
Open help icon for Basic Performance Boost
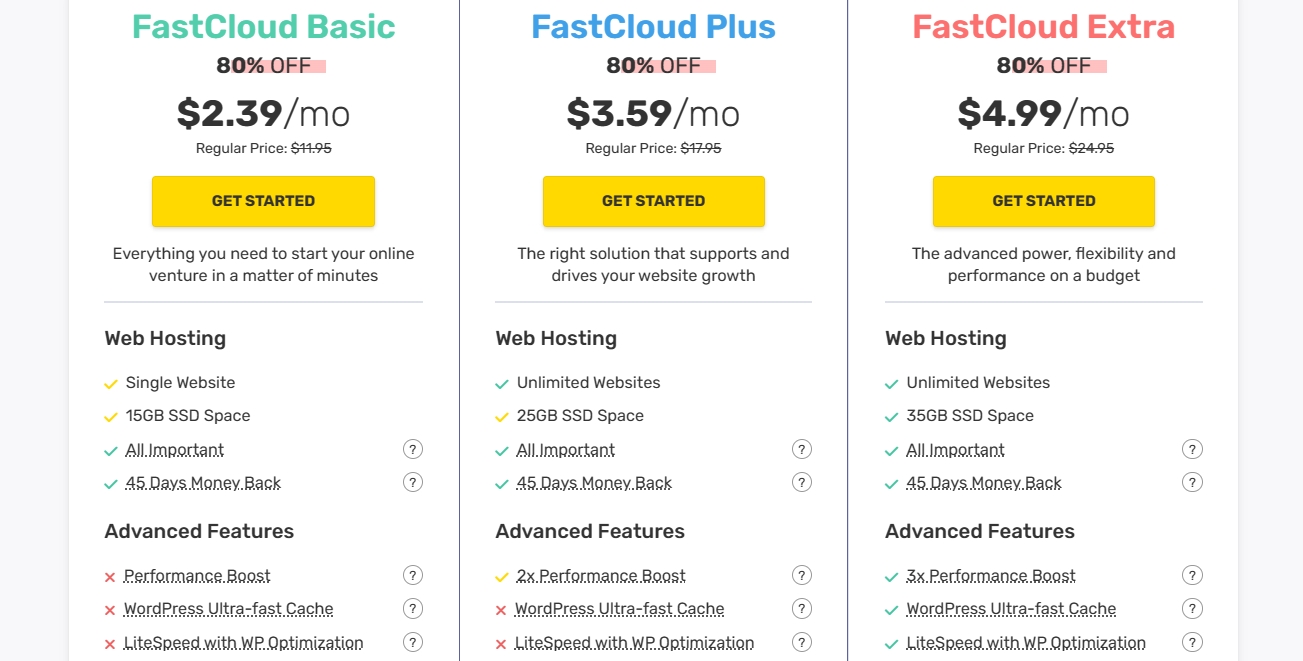413,575
